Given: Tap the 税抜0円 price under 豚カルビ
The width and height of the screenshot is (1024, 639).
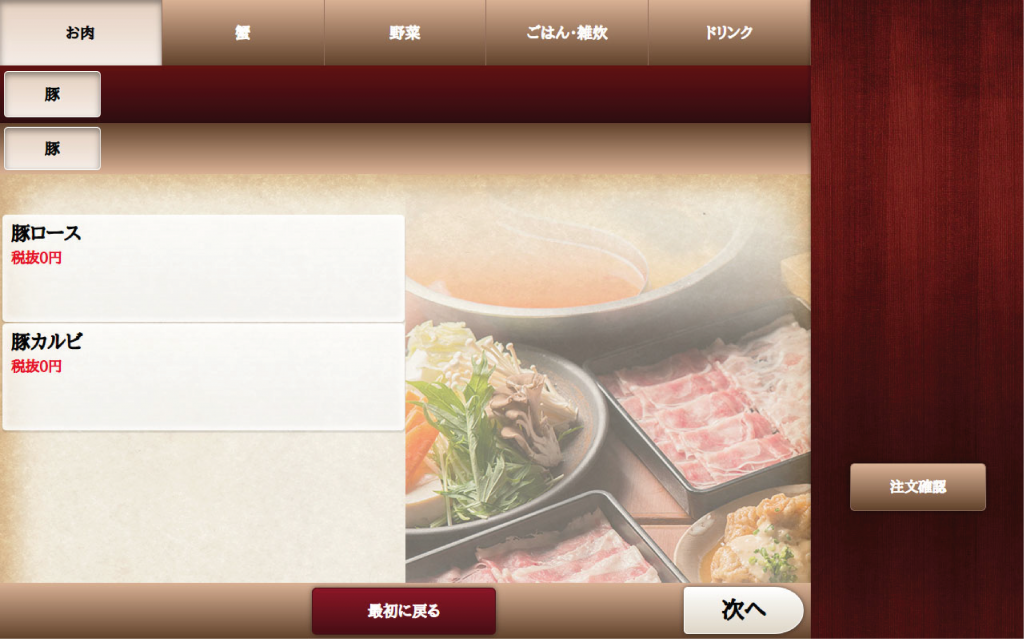Looking at the screenshot, I should 37,367.
